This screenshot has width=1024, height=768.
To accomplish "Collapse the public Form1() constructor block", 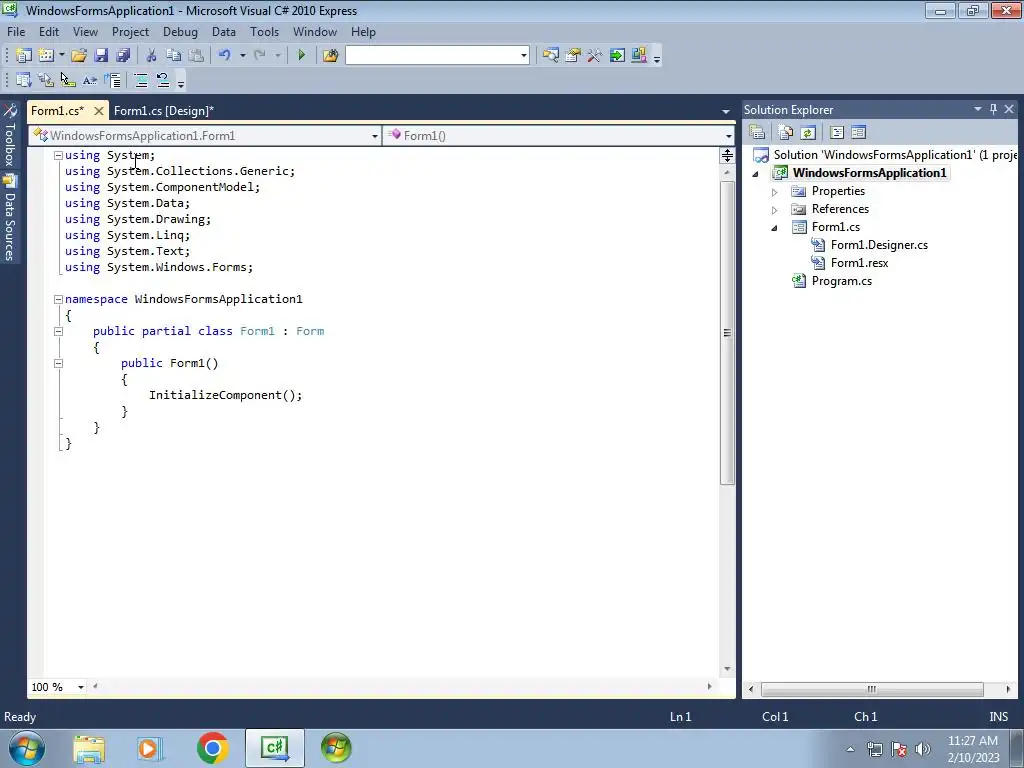I will (58, 363).
